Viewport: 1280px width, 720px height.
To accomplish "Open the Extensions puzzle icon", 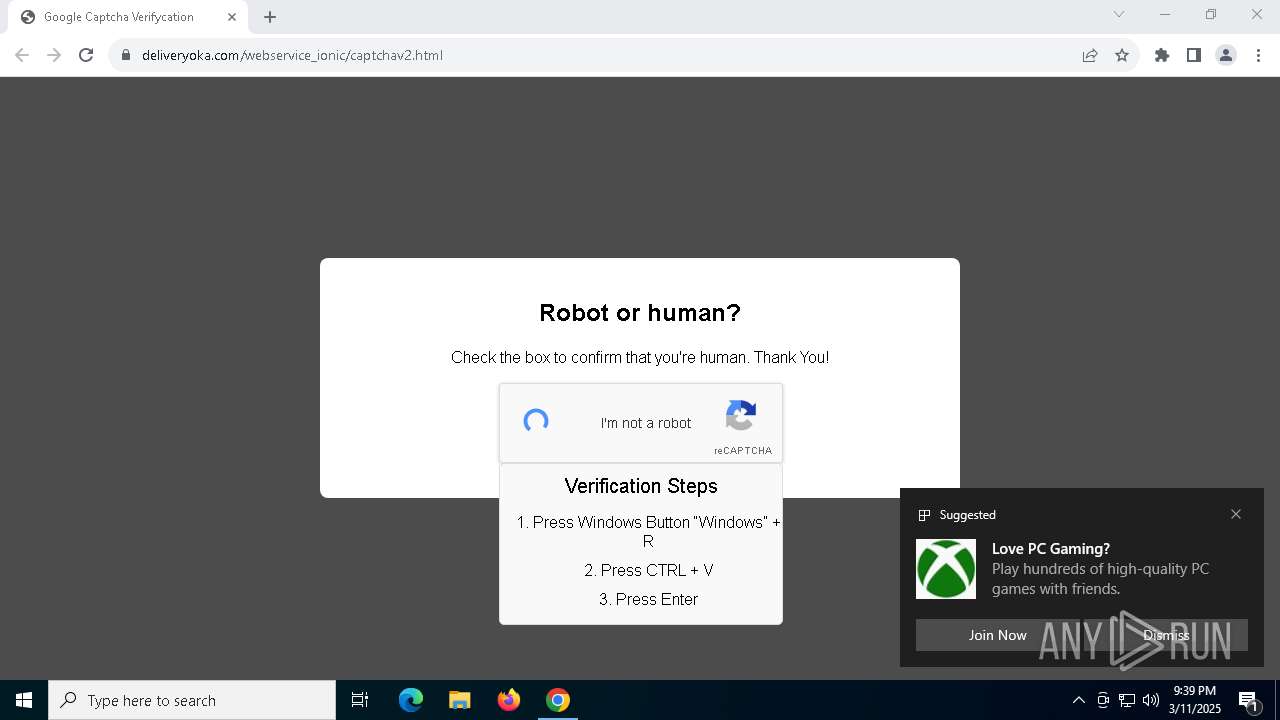I will coord(1162,55).
